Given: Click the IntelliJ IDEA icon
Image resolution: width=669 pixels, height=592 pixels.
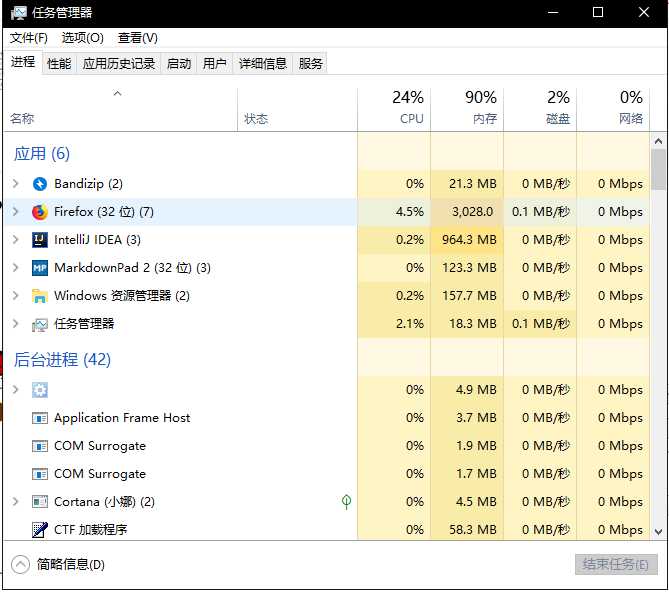Looking at the screenshot, I should 40,240.
